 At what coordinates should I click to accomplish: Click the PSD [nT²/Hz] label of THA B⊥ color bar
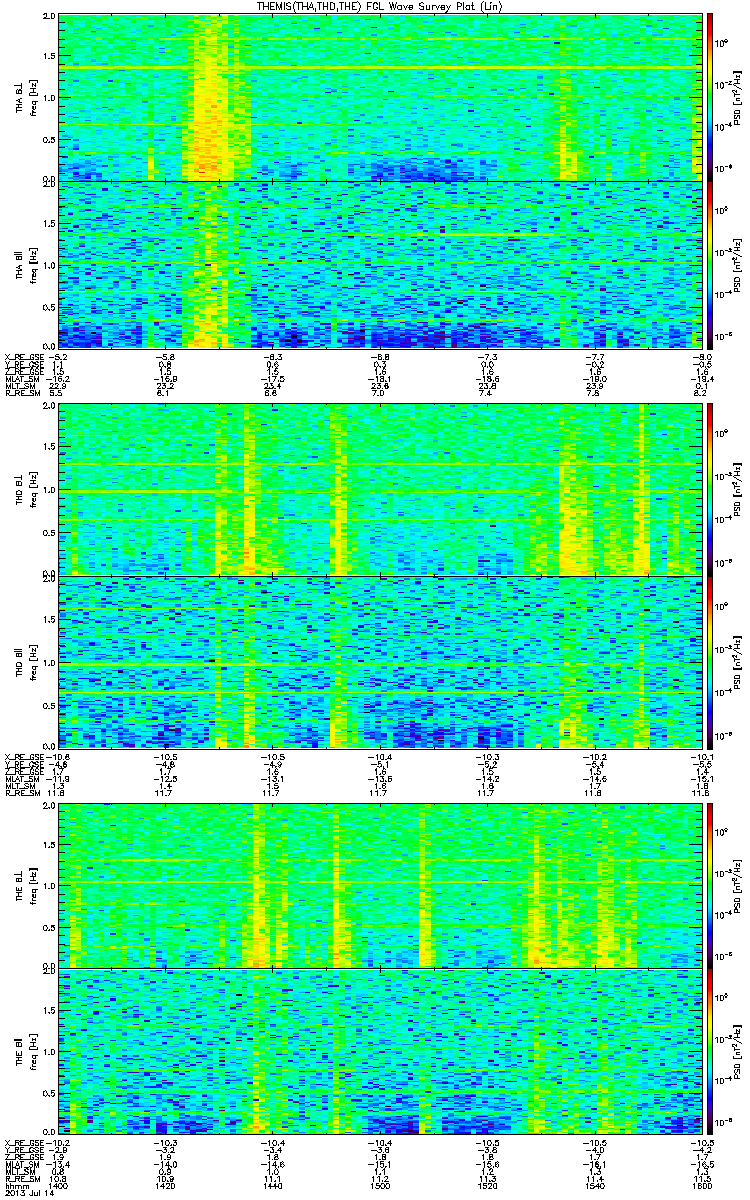[738, 97]
